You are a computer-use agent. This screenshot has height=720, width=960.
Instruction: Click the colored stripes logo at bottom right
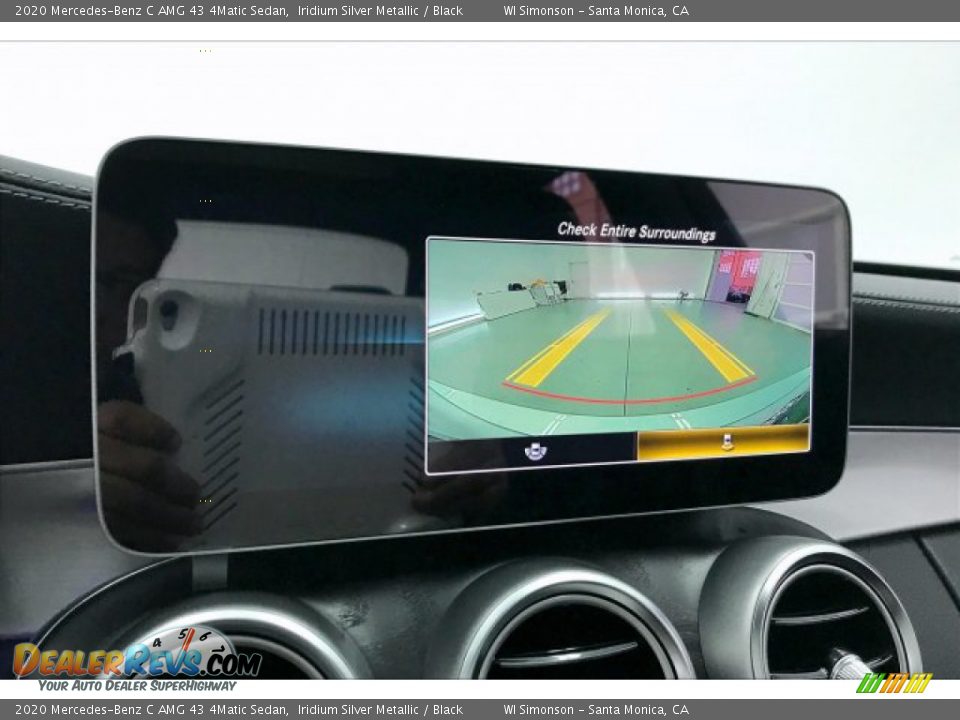pyautogui.click(x=894, y=683)
